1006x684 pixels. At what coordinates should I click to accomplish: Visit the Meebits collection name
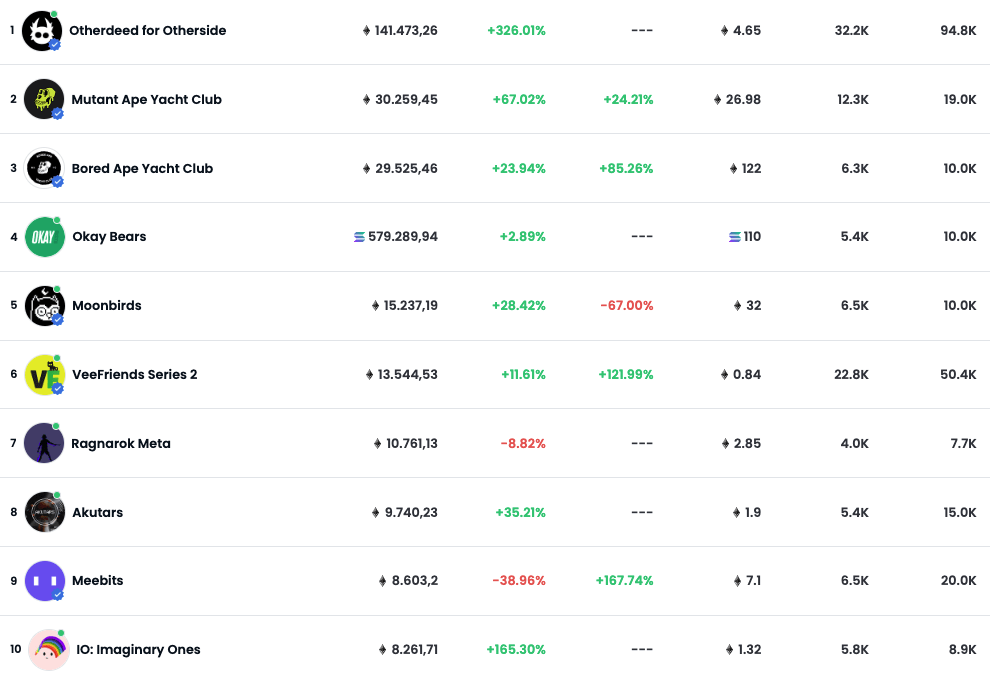tap(98, 581)
